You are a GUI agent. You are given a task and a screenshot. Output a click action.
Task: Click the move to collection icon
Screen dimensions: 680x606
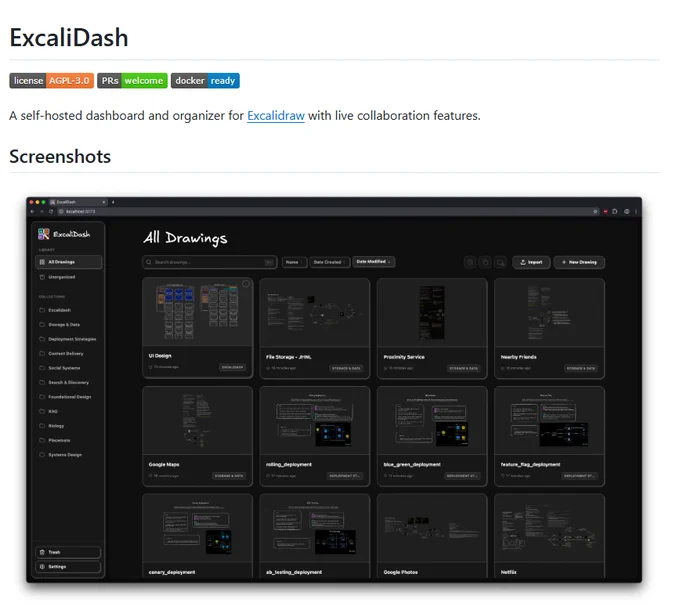coord(500,262)
